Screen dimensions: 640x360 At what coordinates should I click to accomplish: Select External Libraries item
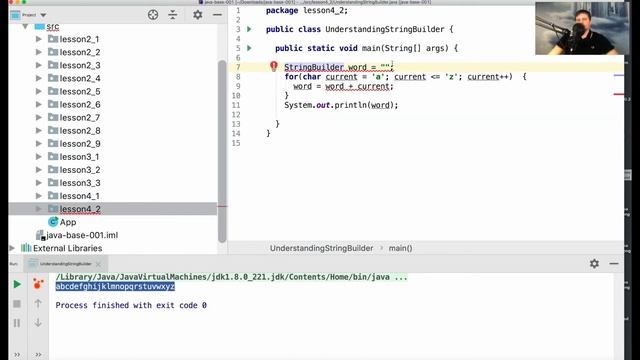tap(67, 248)
